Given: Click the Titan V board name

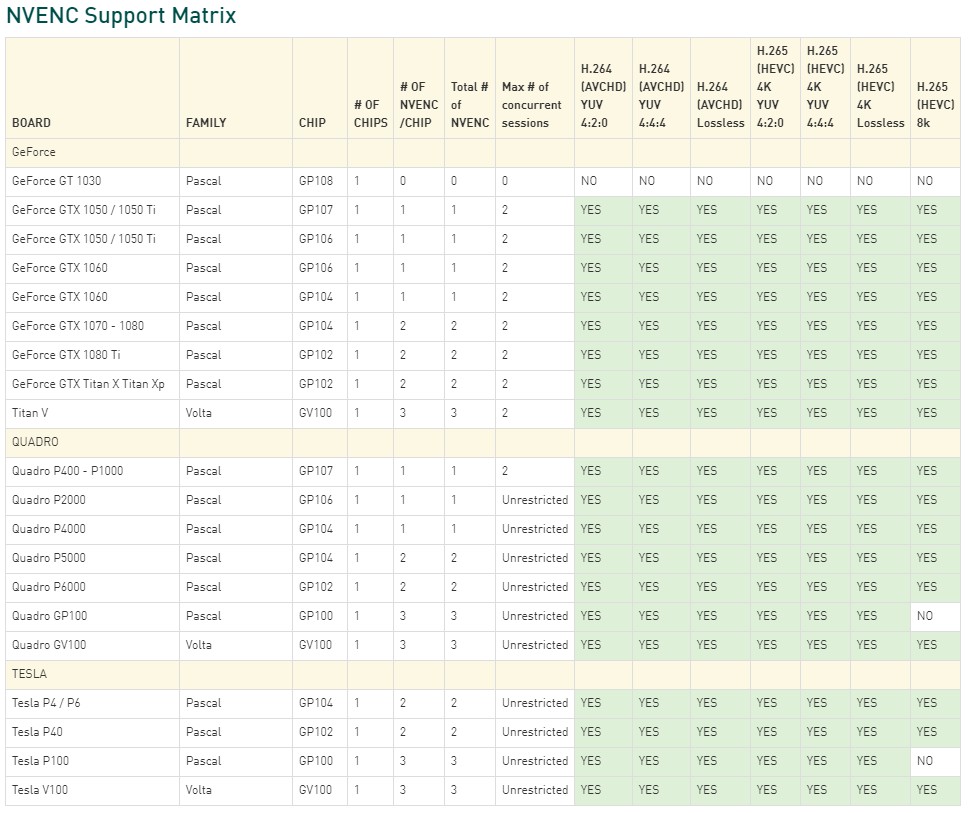Looking at the screenshot, I should (x=28, y=412).
